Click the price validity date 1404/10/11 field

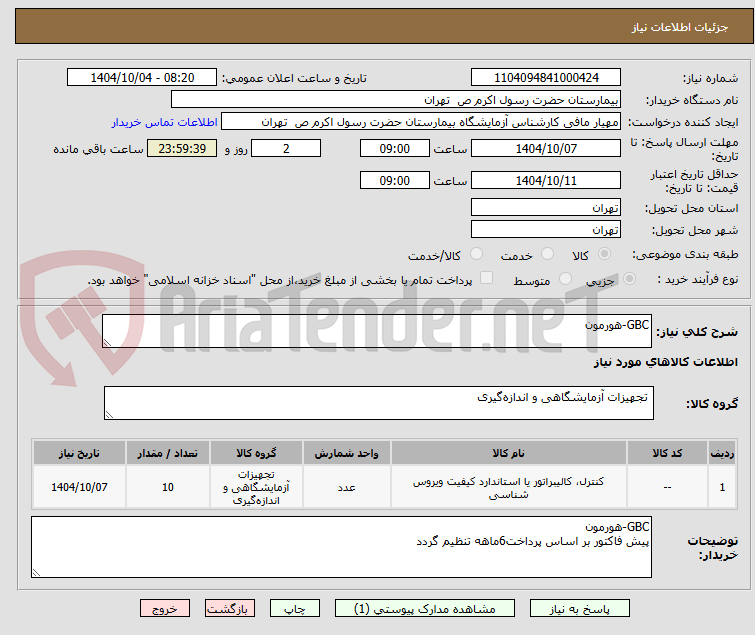coord(546,181)
